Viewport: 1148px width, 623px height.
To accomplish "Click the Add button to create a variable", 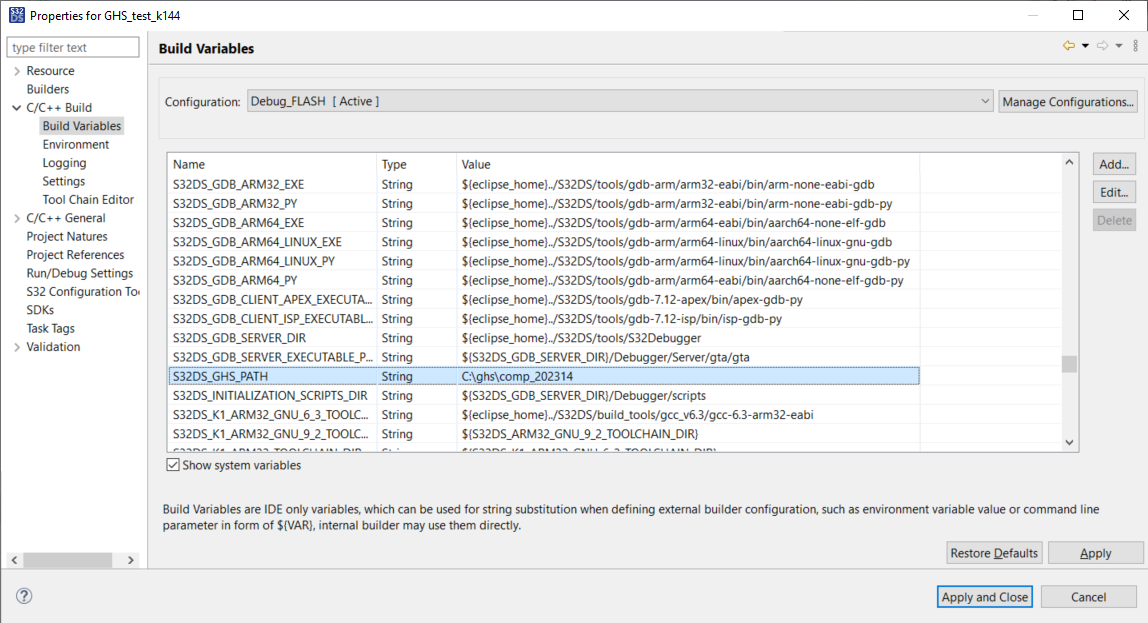I will (1114, 164).
